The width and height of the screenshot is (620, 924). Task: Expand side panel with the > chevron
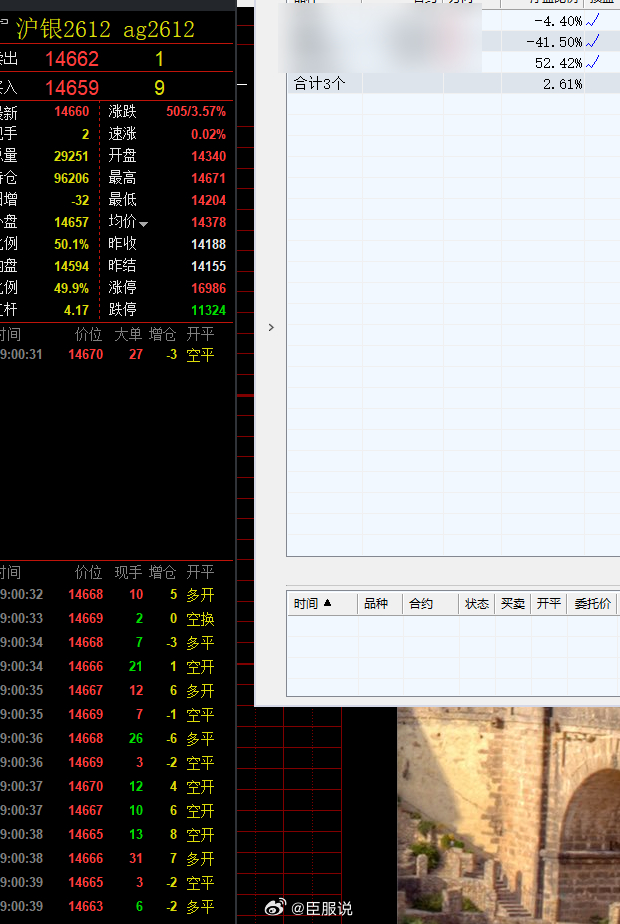tap(271, 327)
